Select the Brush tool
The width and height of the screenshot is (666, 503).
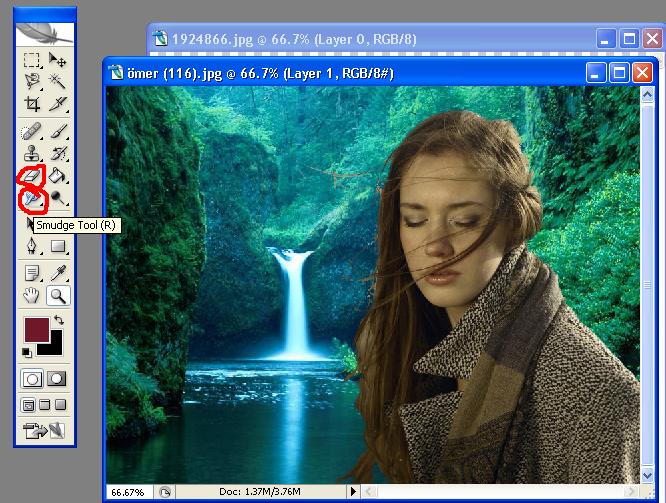pyautogui.click(x=57, y=131)
